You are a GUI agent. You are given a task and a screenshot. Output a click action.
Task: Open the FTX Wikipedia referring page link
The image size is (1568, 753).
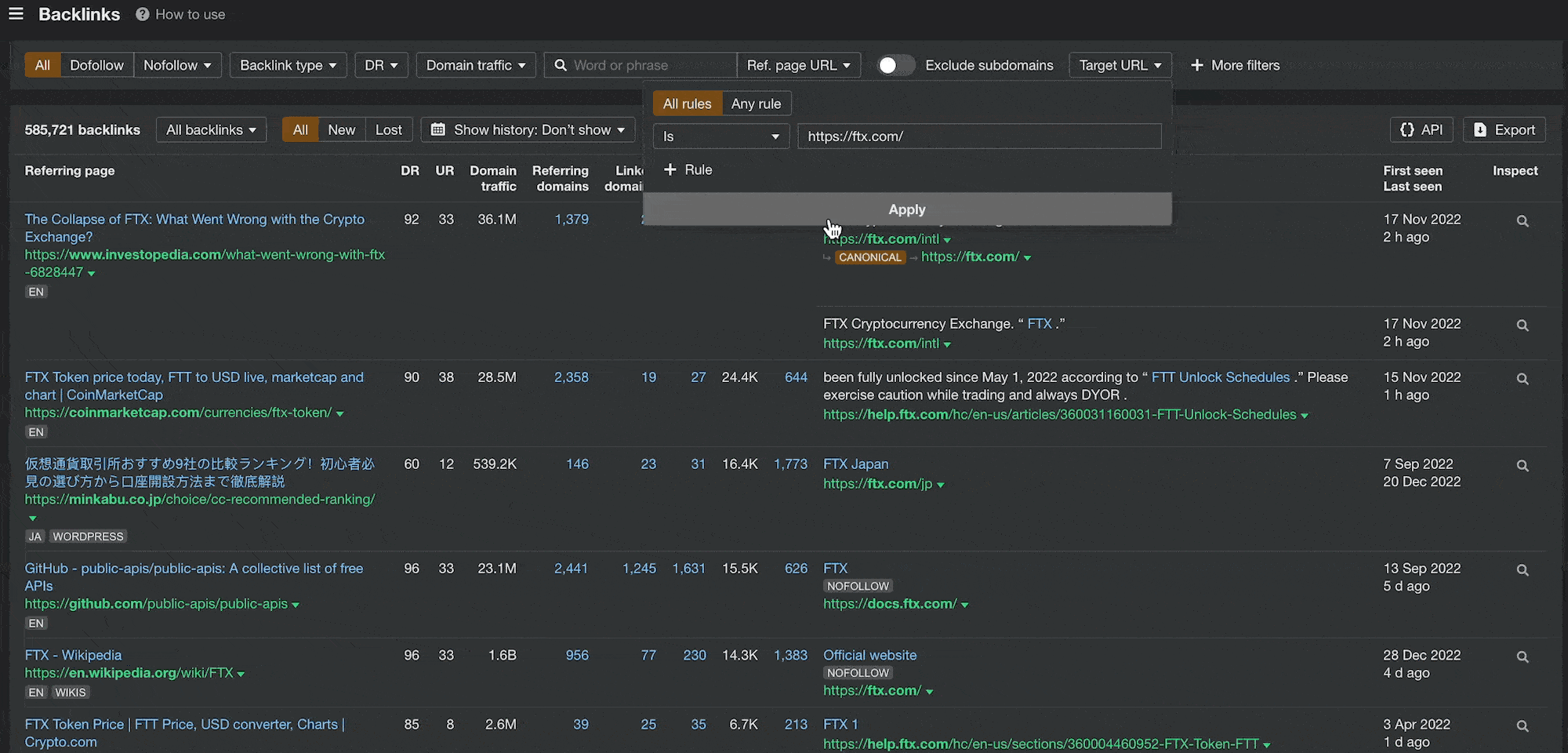coord(72,655)
